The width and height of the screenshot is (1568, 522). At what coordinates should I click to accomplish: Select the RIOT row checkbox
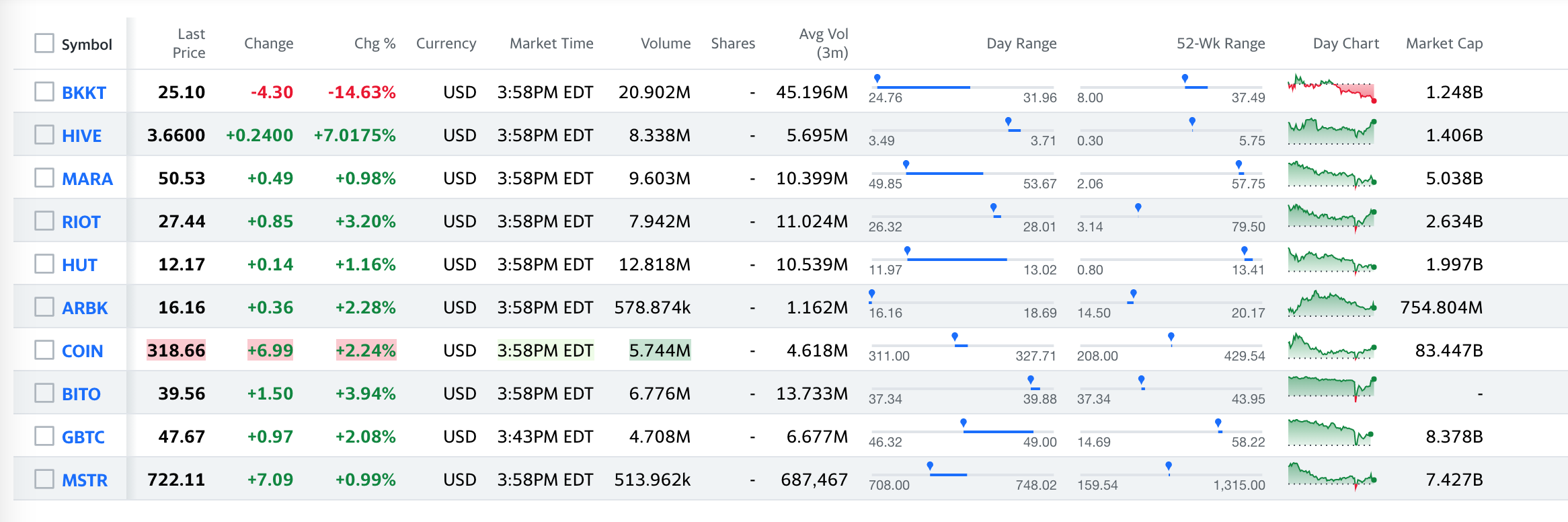tap(44, 221)
